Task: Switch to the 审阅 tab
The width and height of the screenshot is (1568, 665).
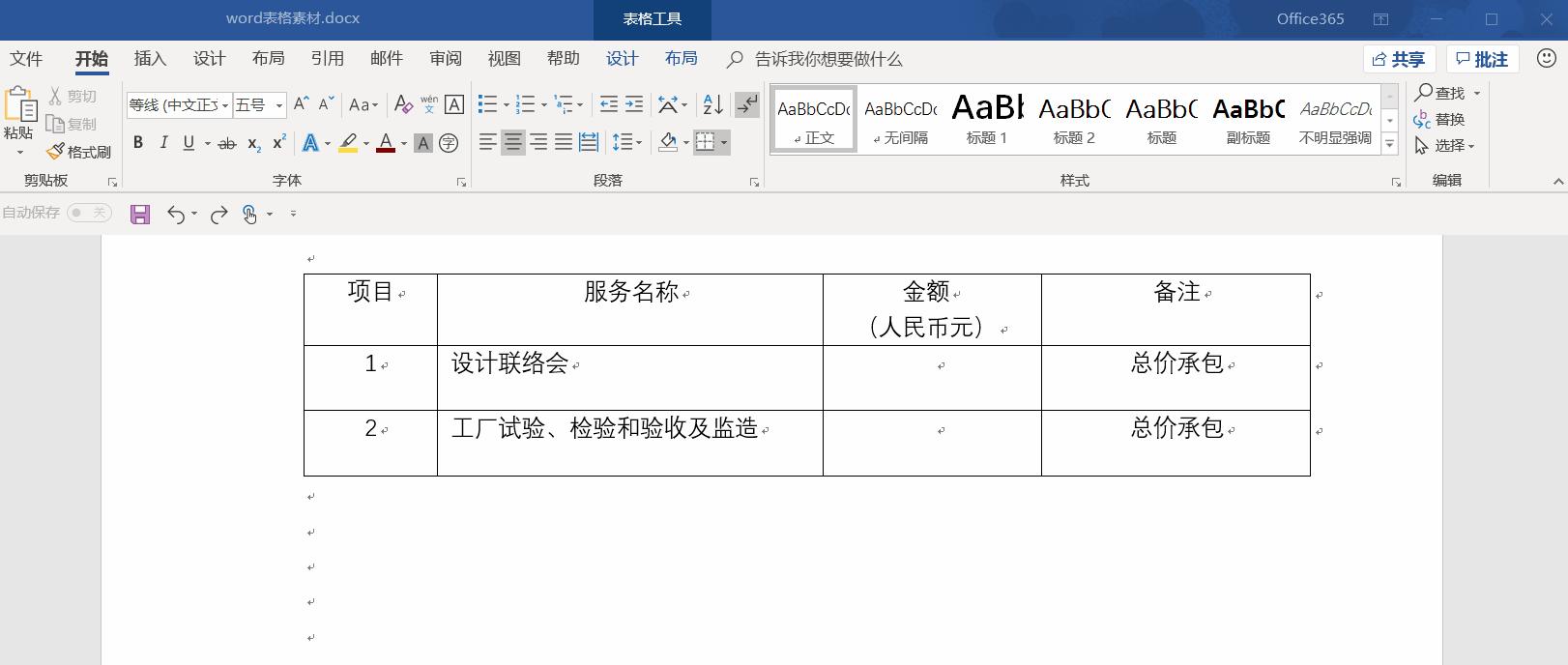Action: tap(446, 59)
